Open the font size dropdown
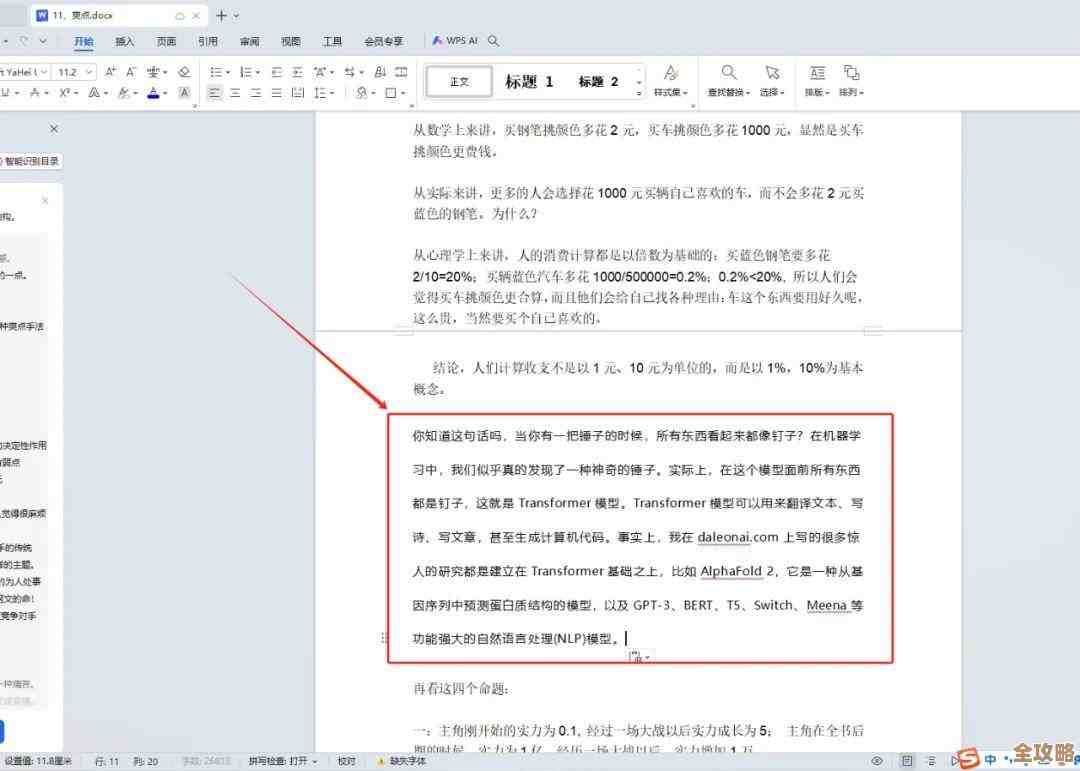Image resolution: width=1080 pixels, height=771 pixels. [90, 71]
